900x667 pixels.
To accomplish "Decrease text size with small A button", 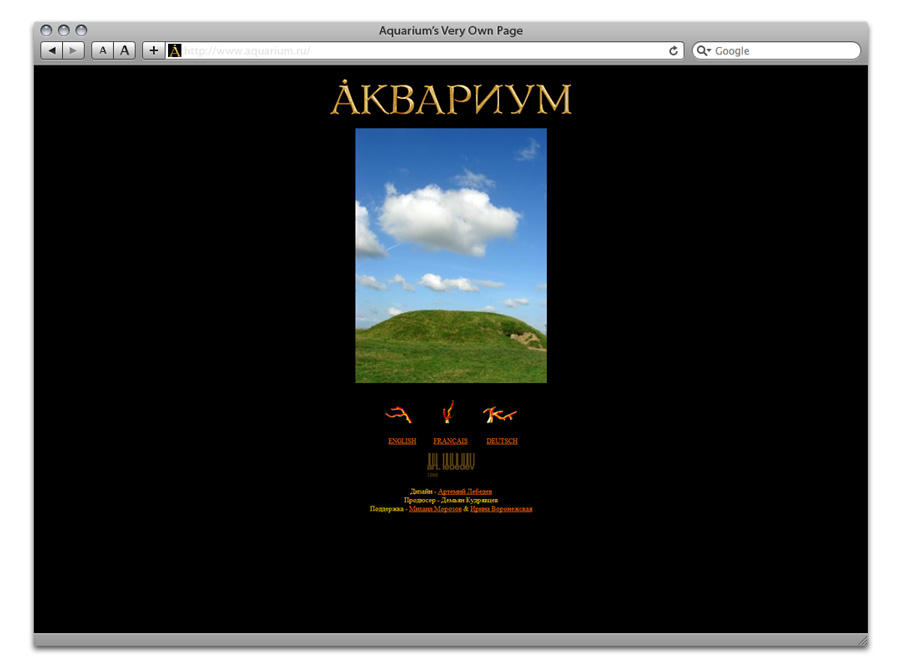I will 103,50.
